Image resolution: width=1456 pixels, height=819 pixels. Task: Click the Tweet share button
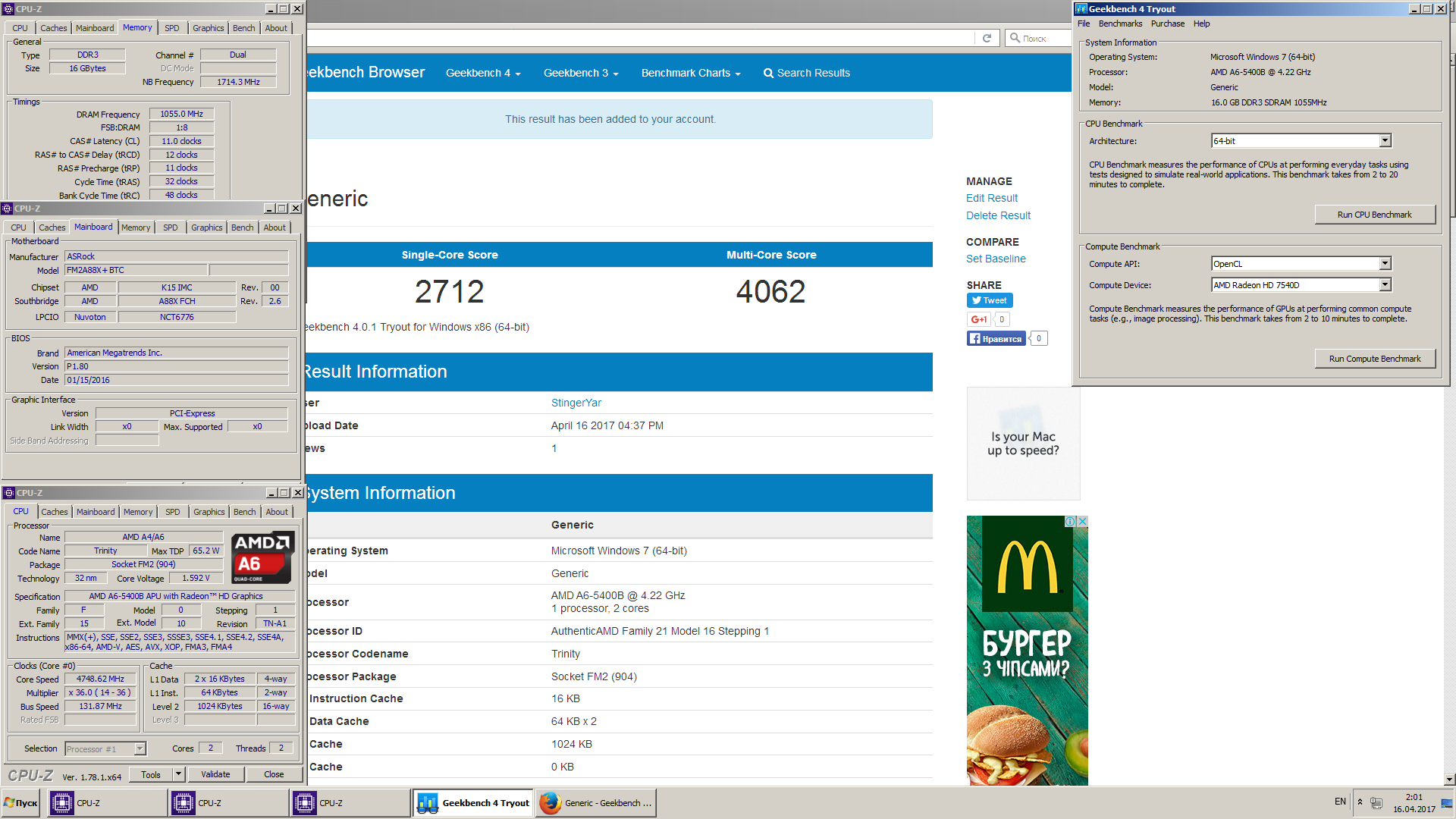pos(990,300)
